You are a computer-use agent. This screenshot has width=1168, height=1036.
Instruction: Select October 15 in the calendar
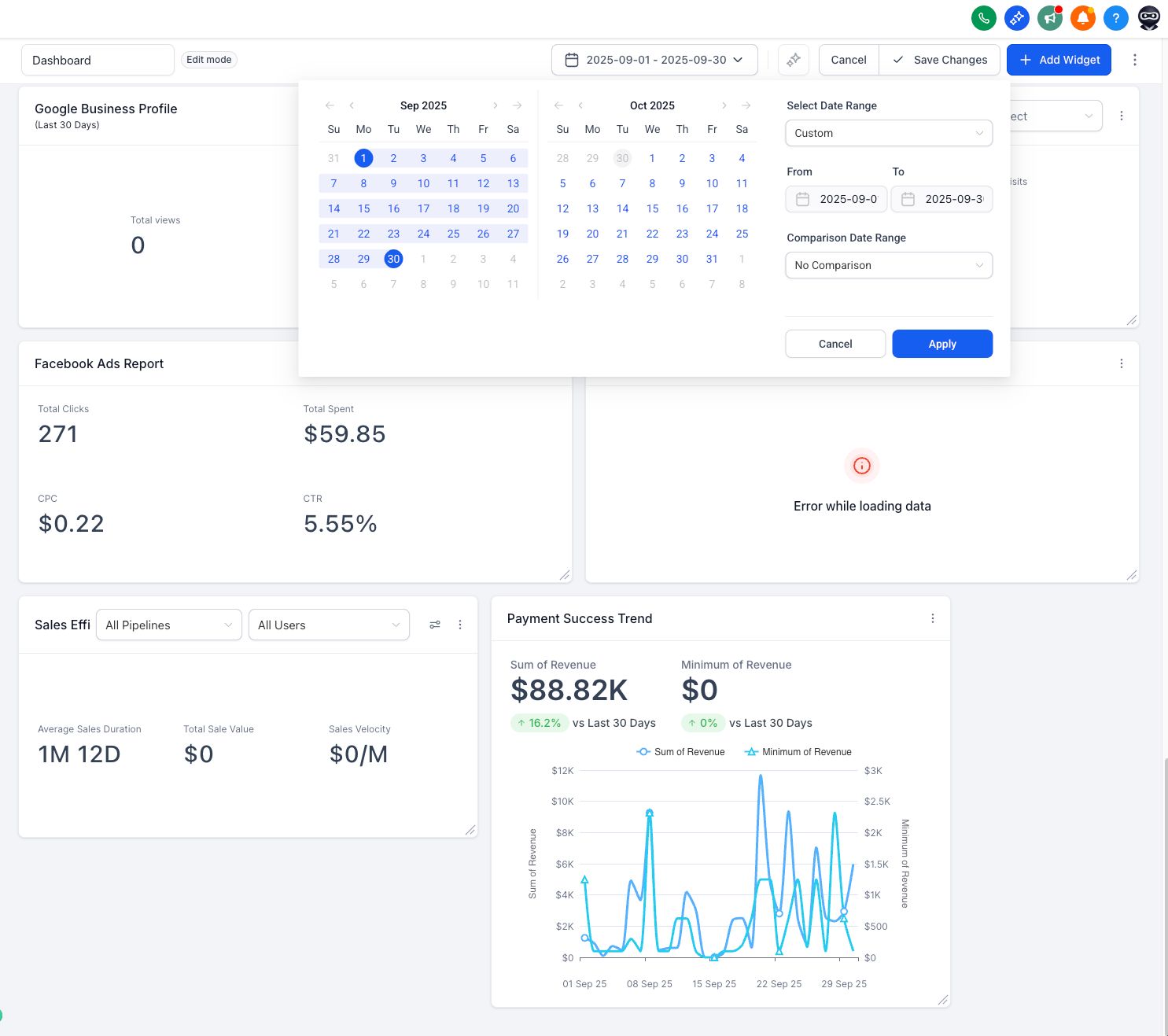tap(652, 208)
